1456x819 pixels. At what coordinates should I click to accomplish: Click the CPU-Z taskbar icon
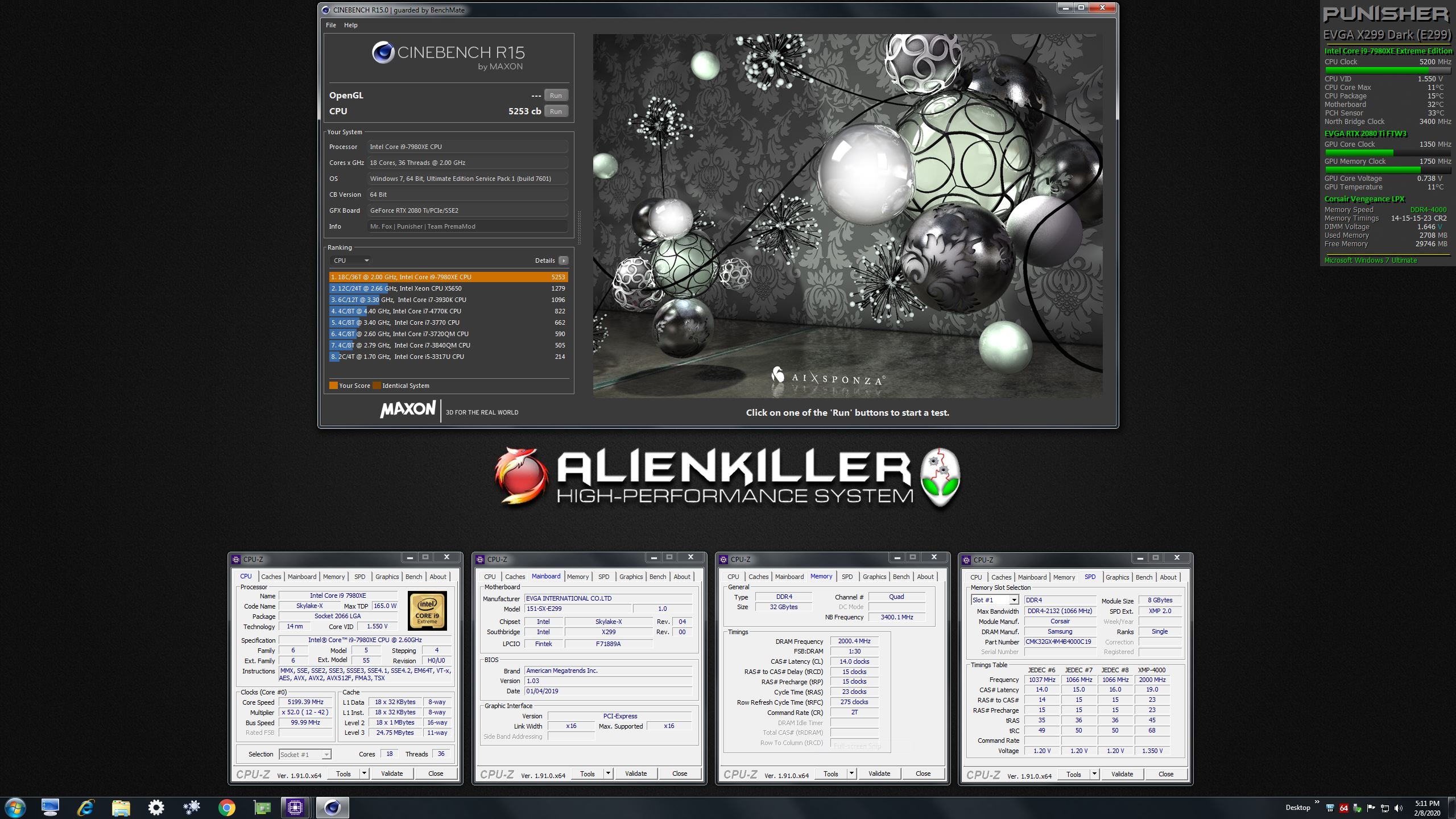295,807
